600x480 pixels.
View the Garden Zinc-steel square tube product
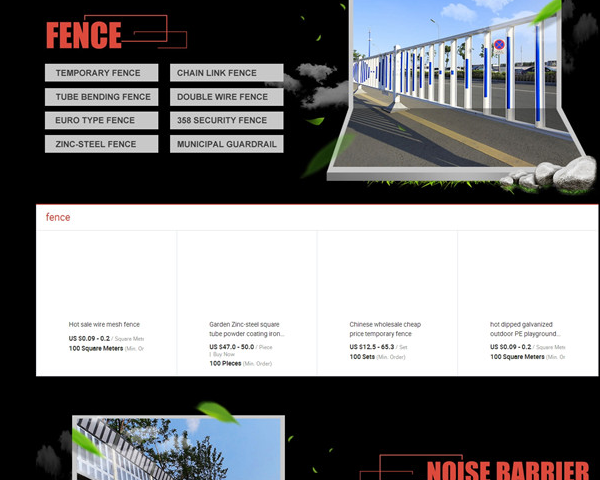click(x=245, y=329)
